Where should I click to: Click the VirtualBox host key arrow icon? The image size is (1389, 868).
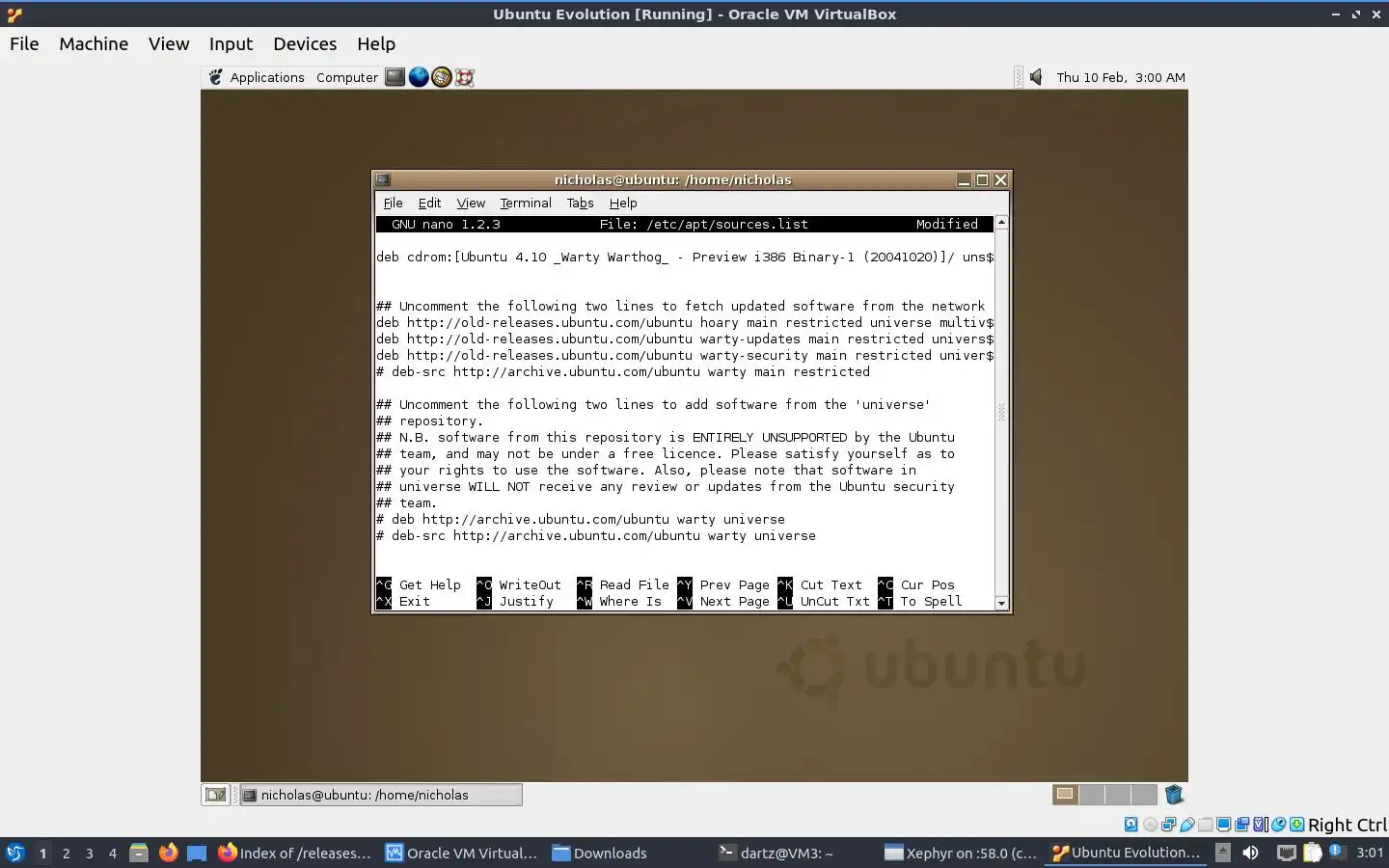point(1297,825)
